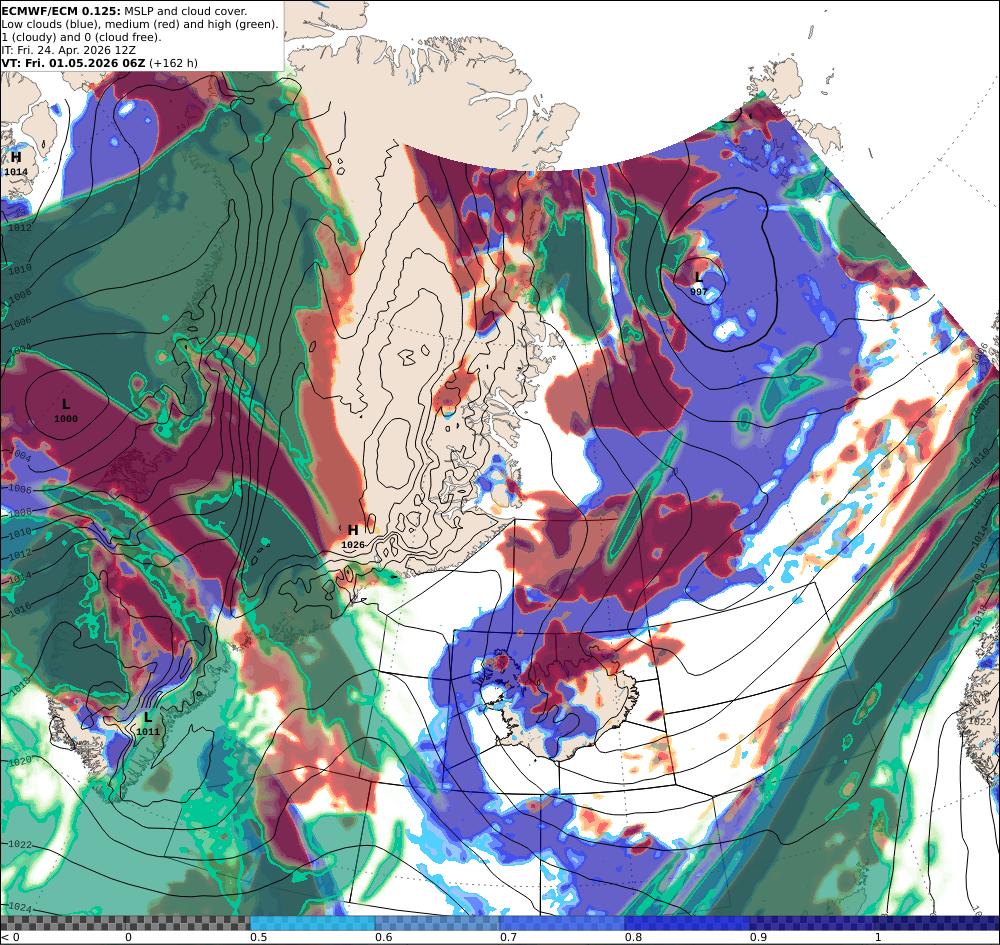Viewport: 1000px width, 945px height.
Task: Click the 1018 isobar label at left edge
Action: pyautogui.click(x=20, y=686)
